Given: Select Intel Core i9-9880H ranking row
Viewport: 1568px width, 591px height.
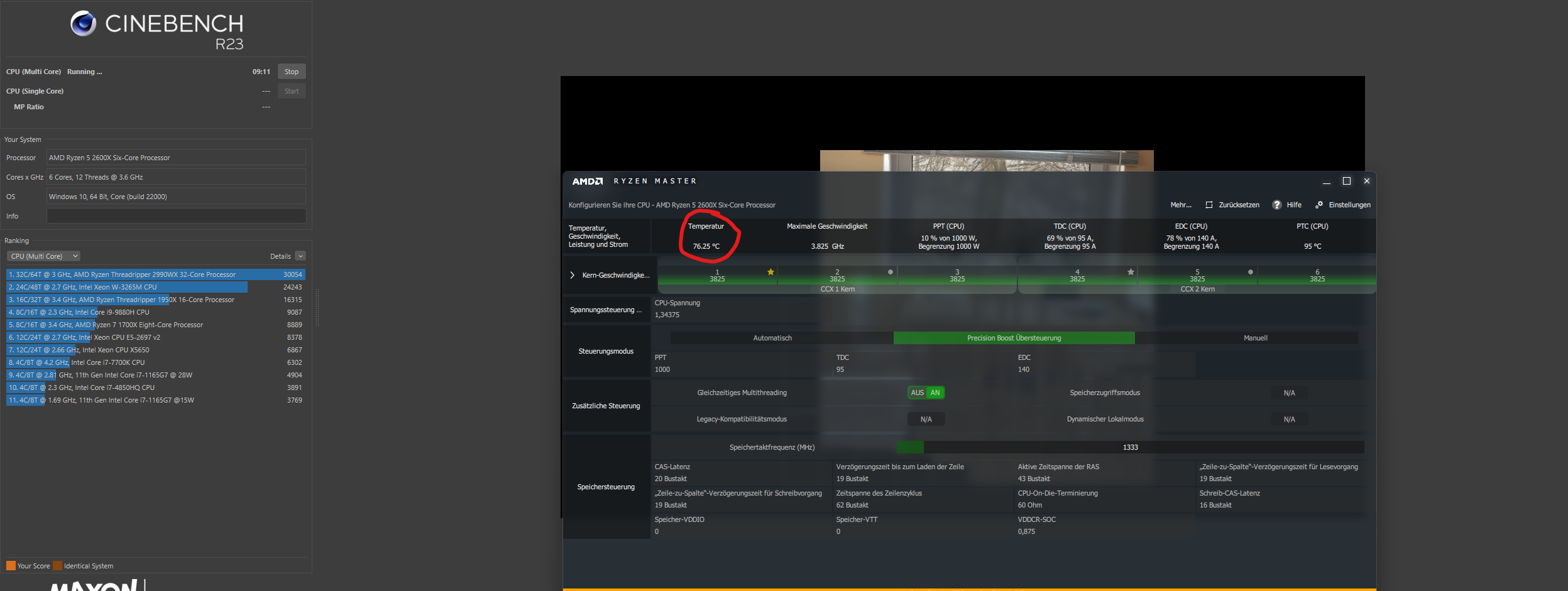Looking at the screenshot, I should pyautogui.click(x=156, y=312).
